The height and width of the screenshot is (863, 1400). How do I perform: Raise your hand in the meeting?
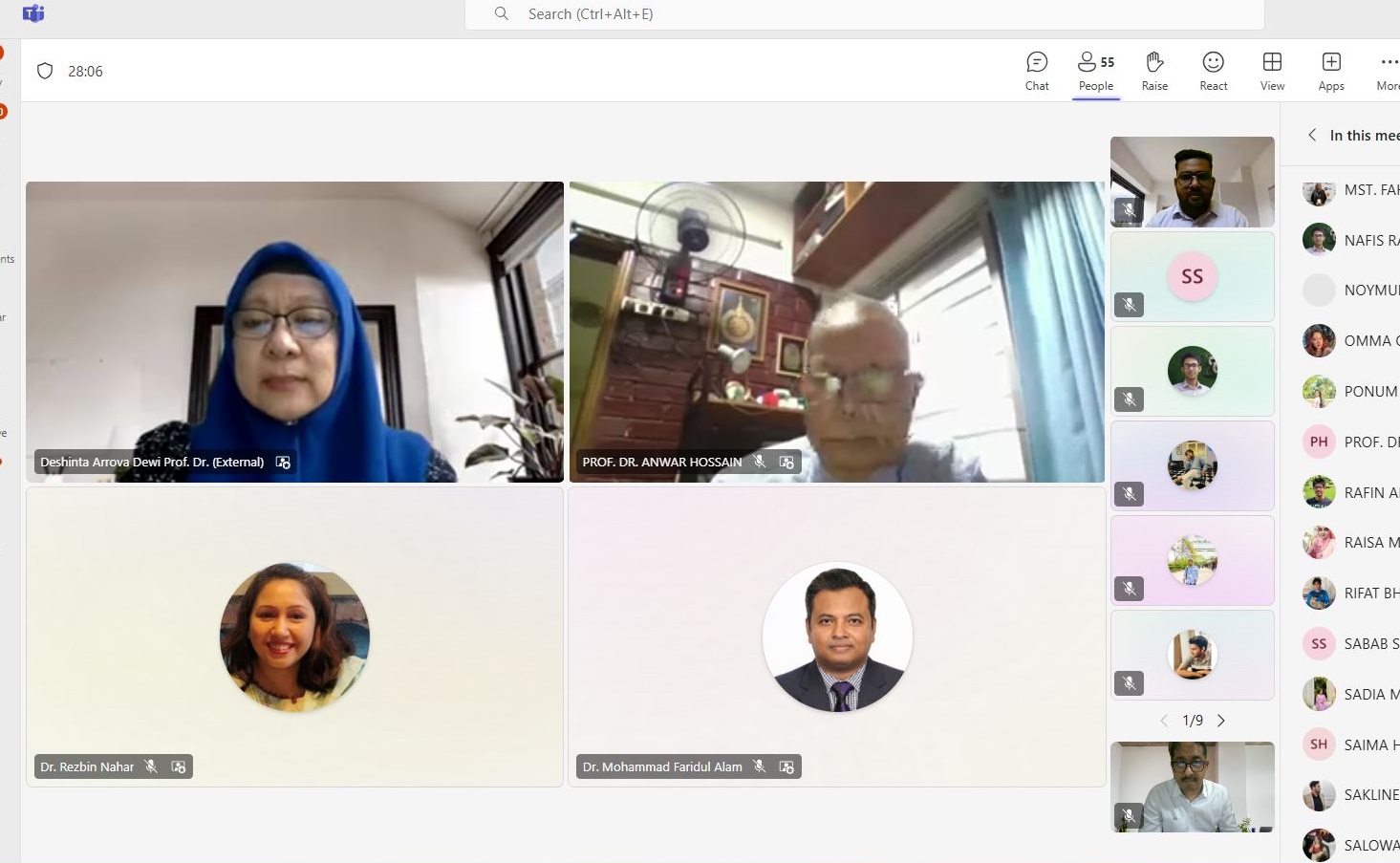(x=1154, y=72)
